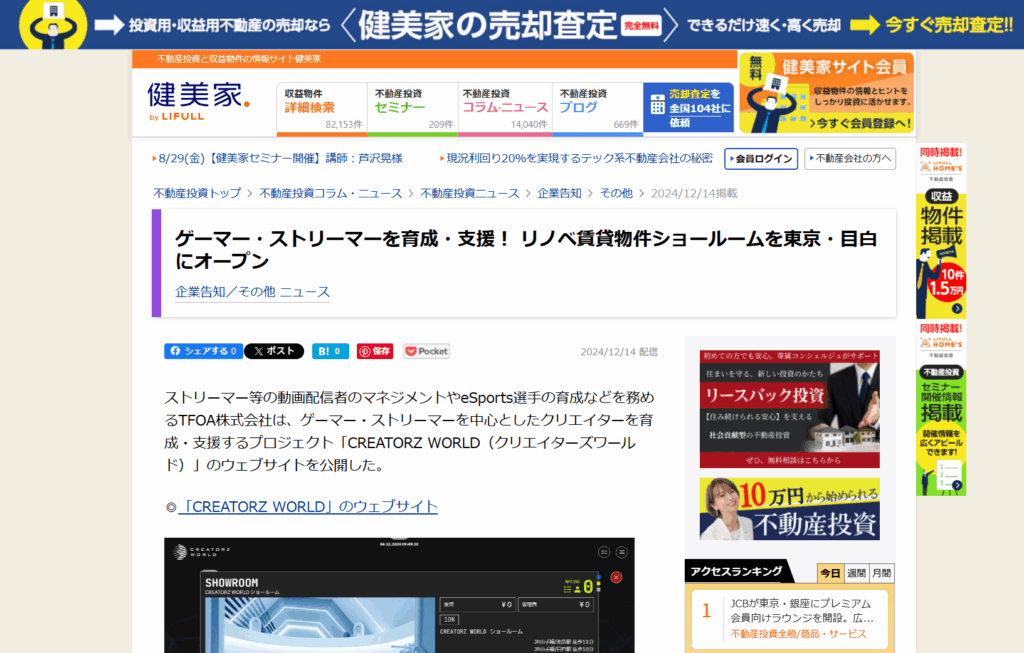Go to 不動産投資トップ breadcrumb
This screenshot has width=1024, height=653.
[x=197, y=193]
